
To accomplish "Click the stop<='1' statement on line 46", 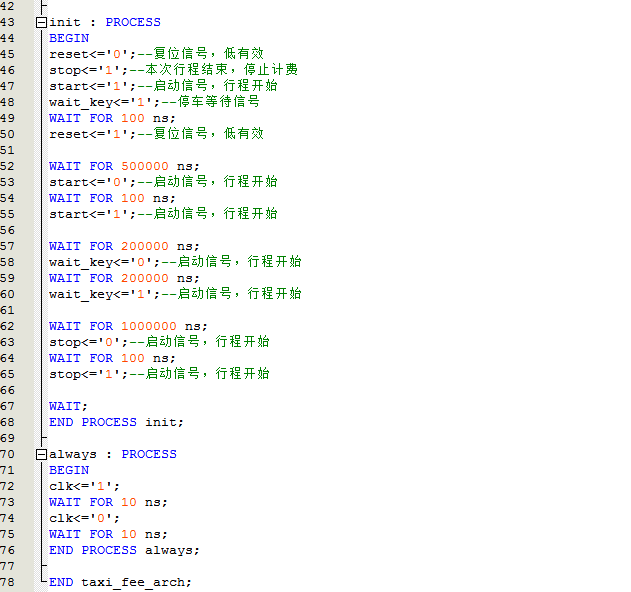I will pos(89,70).
